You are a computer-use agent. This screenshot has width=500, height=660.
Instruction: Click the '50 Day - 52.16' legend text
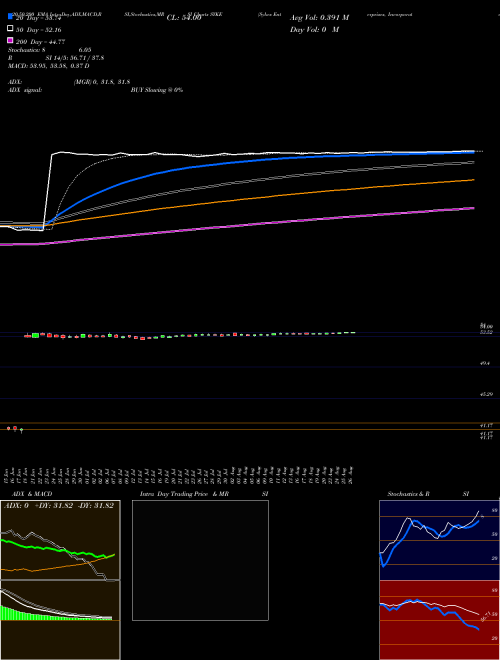(x=38, y=30)
